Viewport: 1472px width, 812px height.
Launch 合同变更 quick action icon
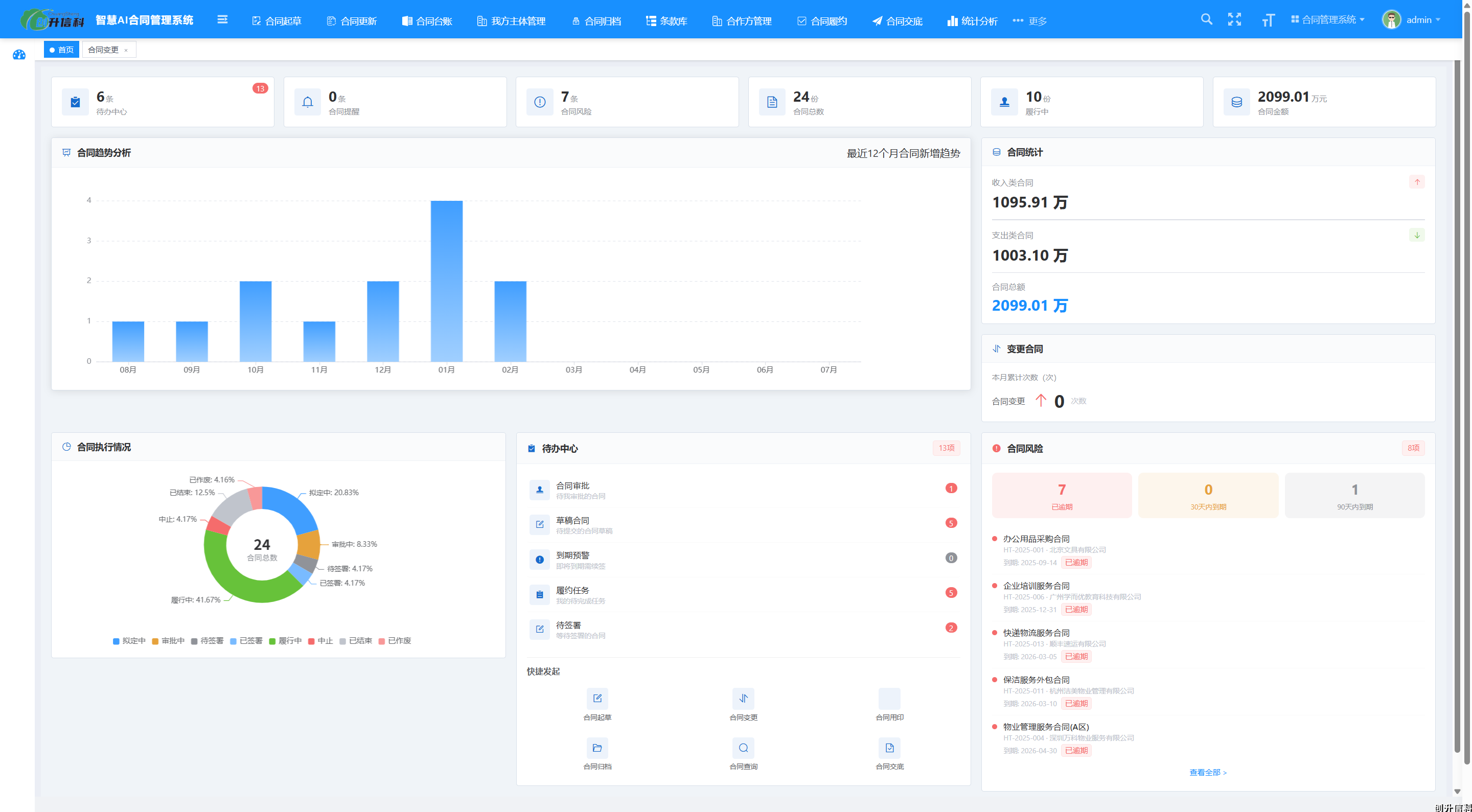pyautogui.click(x=743, y=698)
